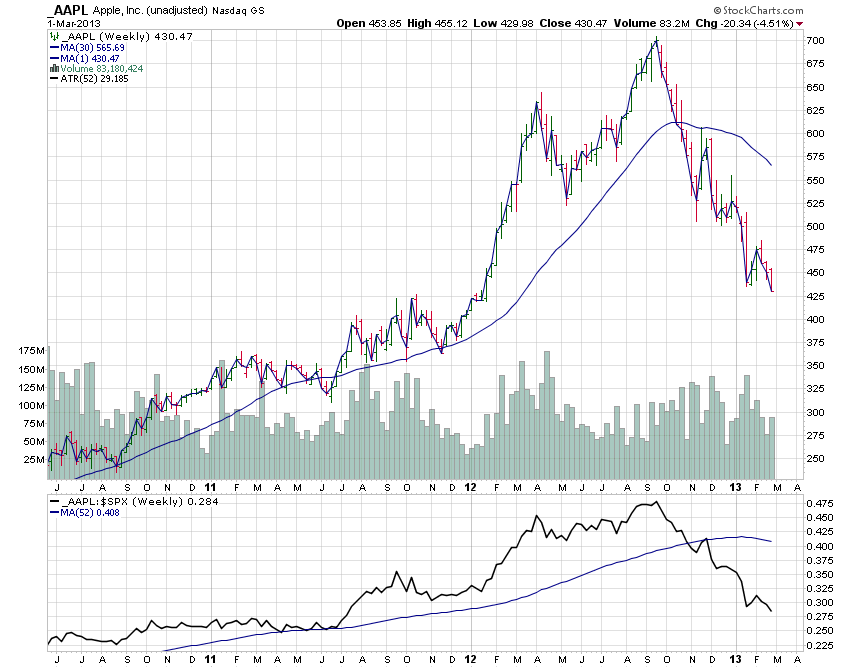Screen dimensions: 850x668
Task: Click the 0.350 ratio axis label
Action: 820,574
